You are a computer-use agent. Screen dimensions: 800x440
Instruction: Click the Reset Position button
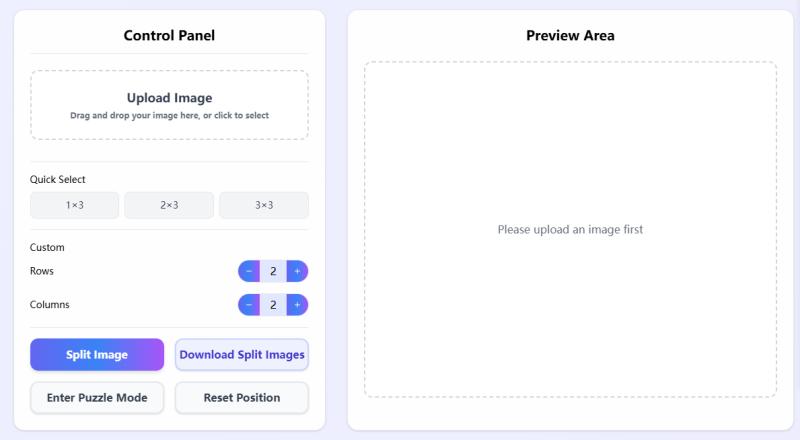[242, 398]
